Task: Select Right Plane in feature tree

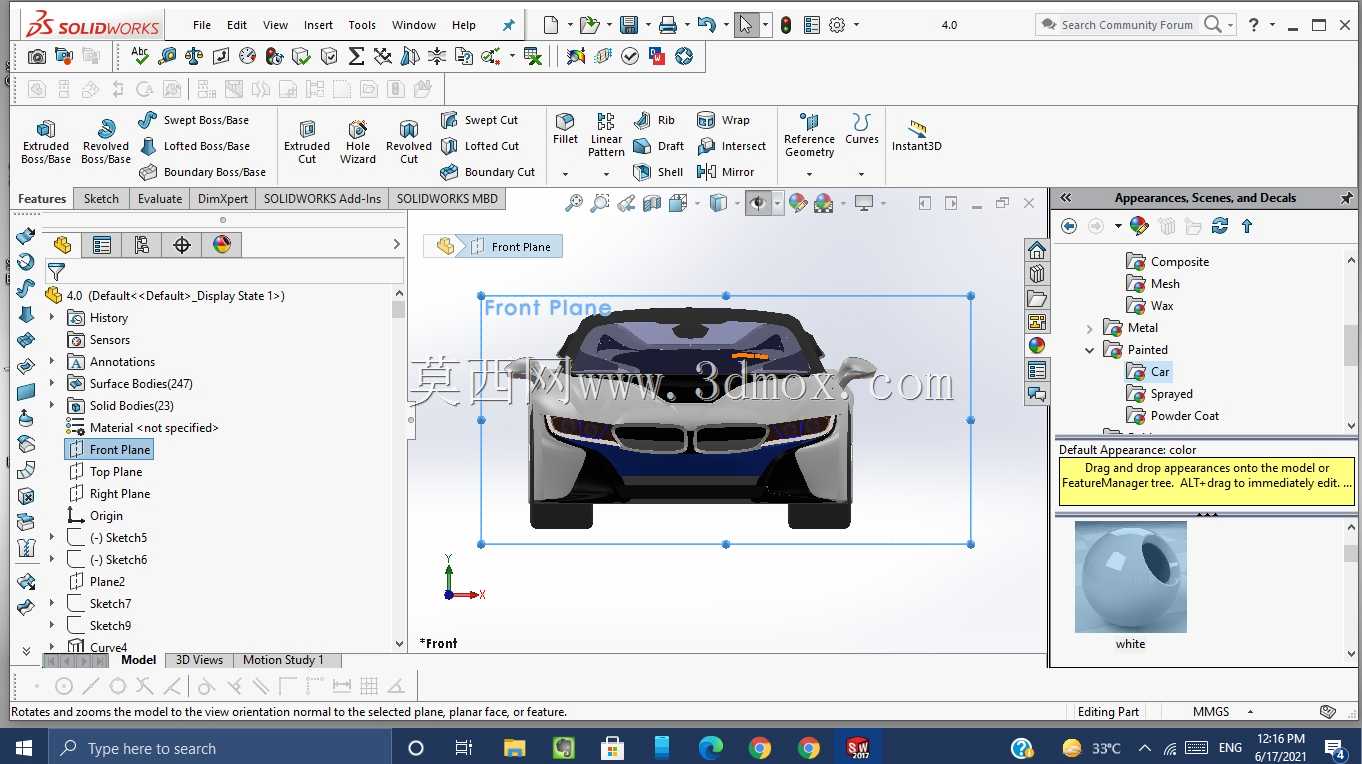Action: point(109,494)
